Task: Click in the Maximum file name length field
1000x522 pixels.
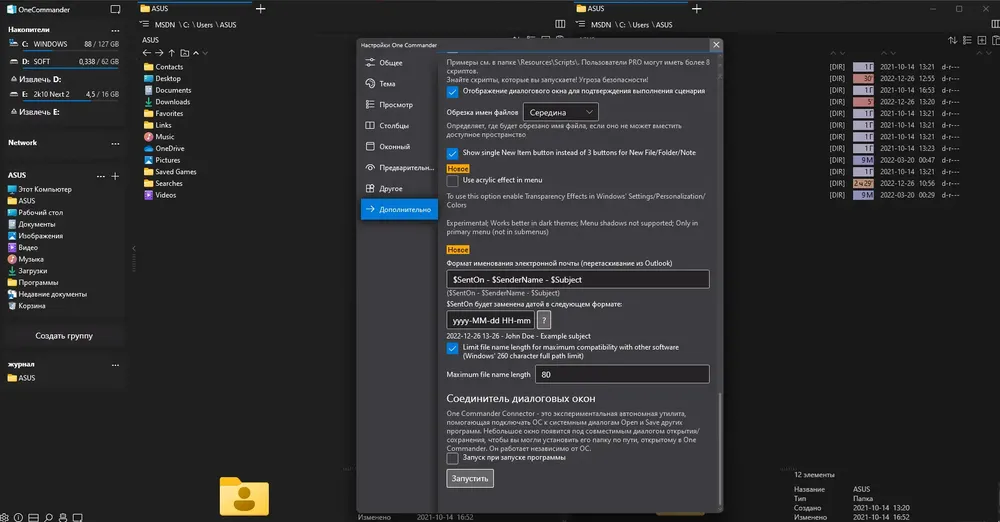Action: tap(622, 375)
